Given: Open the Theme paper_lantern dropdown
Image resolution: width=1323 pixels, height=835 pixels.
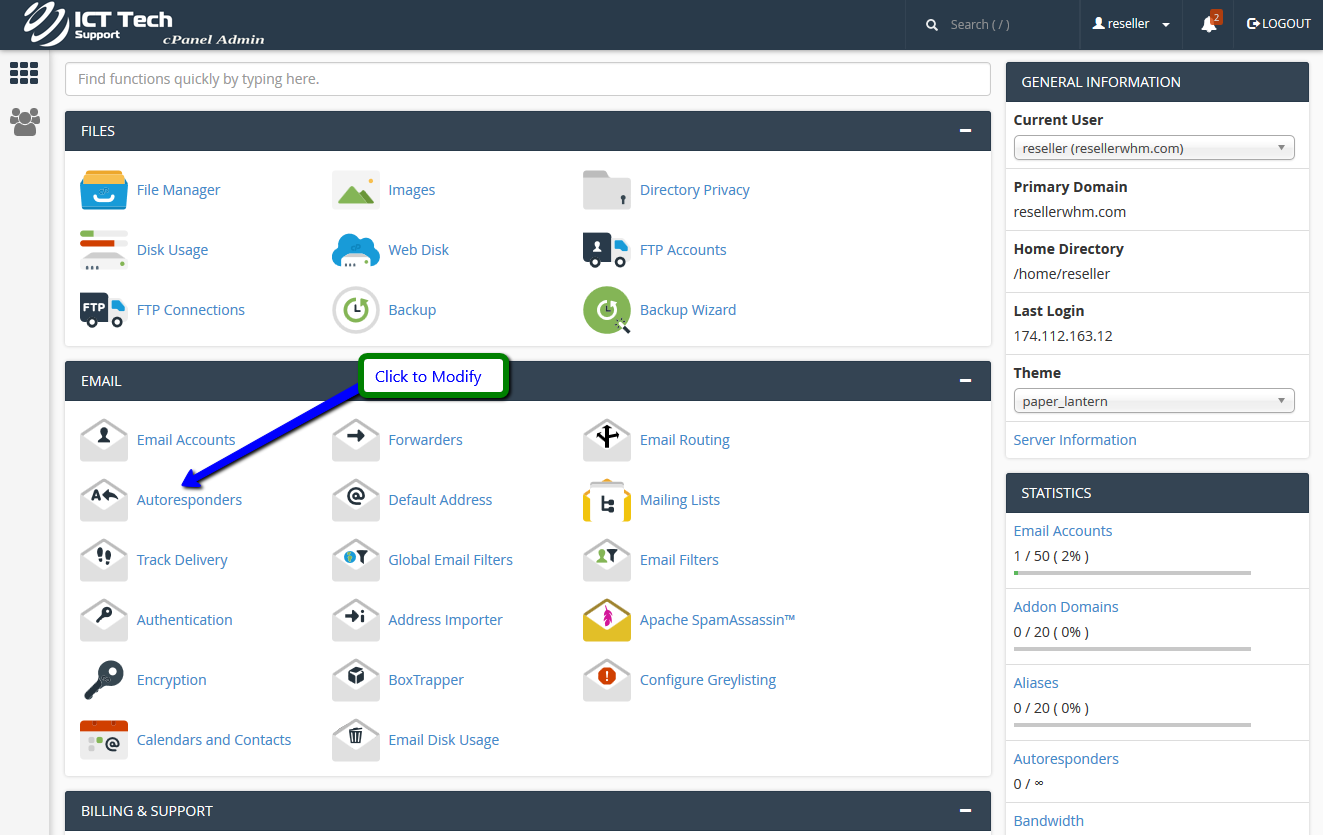Looking at the screenshot, I should [1153, 401].
